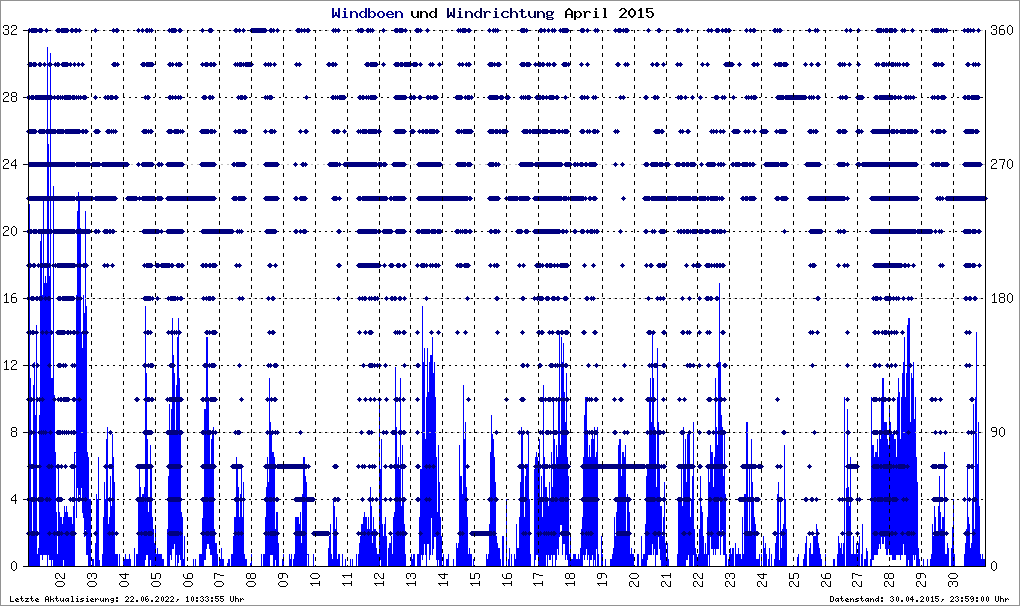Click left axis value 20
Screen dimensions: 1020x606
pos(10,231)
